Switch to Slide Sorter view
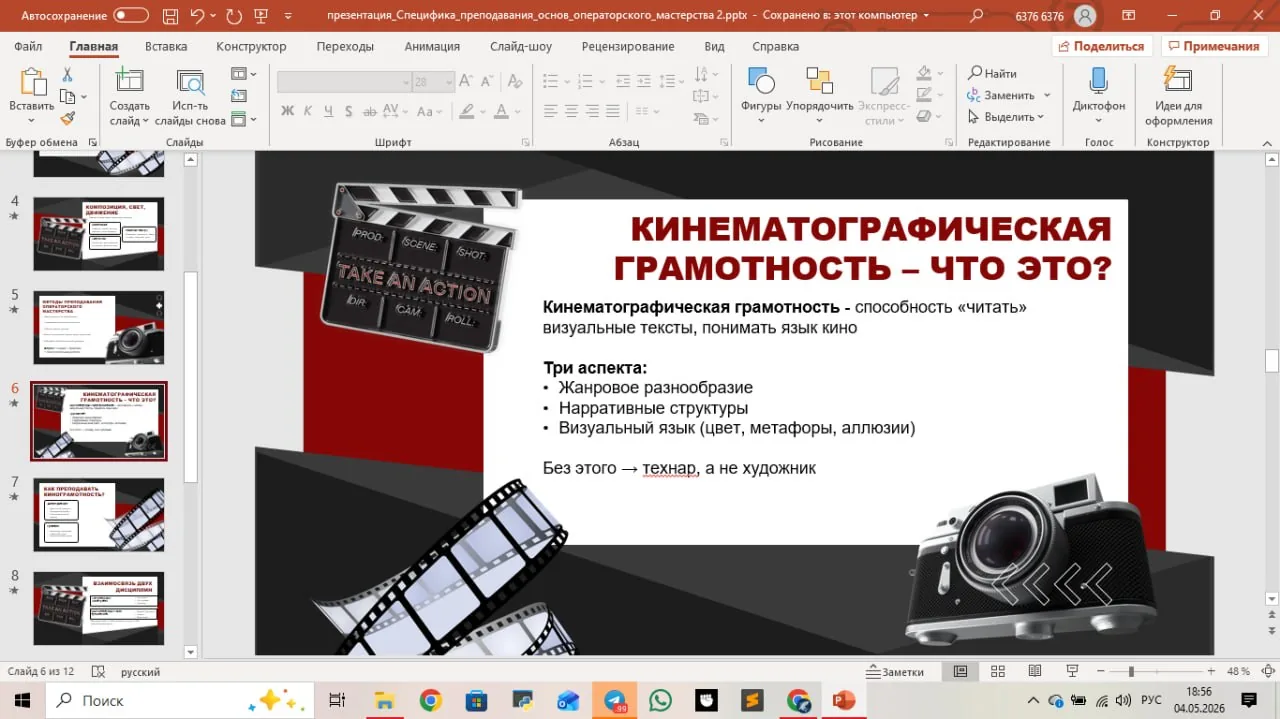Viewport: 1280px width, 719px height. pos(997,671)
